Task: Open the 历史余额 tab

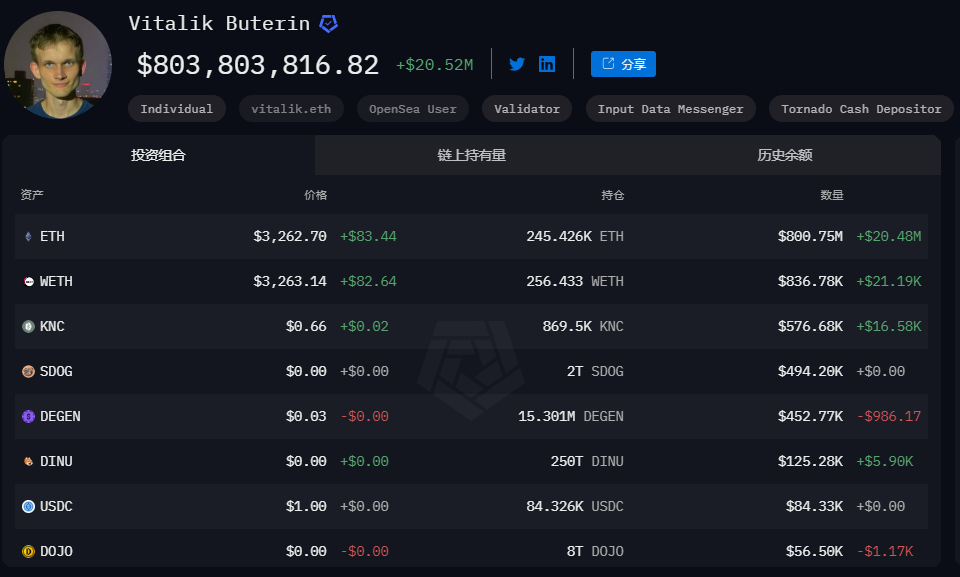Action: [784, 156]
